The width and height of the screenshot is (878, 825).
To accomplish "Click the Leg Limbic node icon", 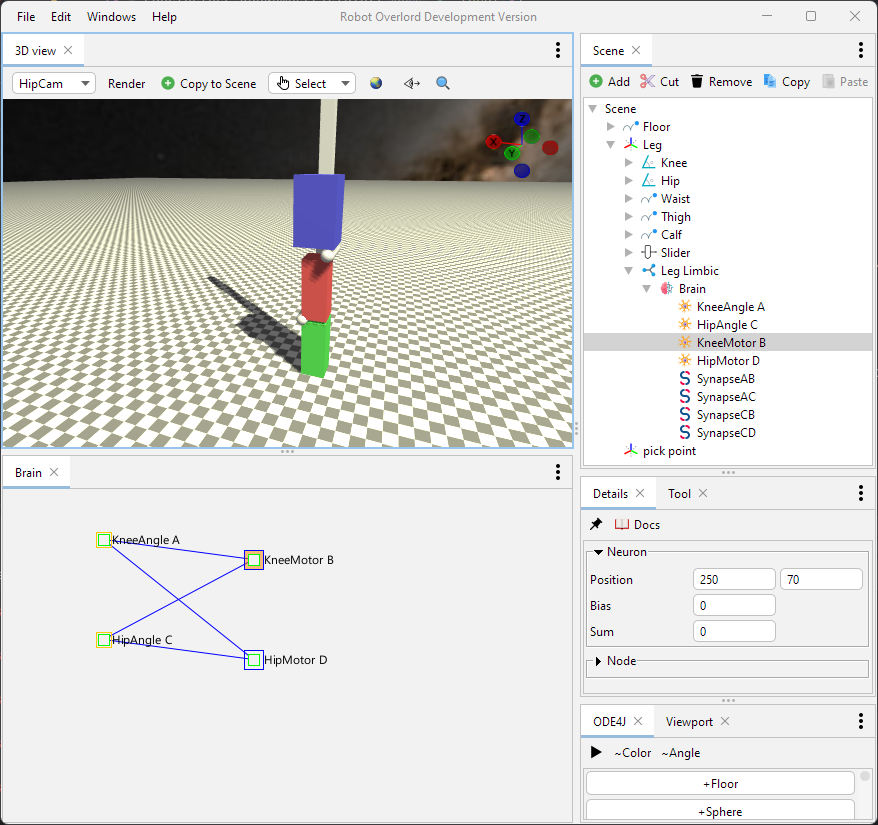I will tap(648, 271).
